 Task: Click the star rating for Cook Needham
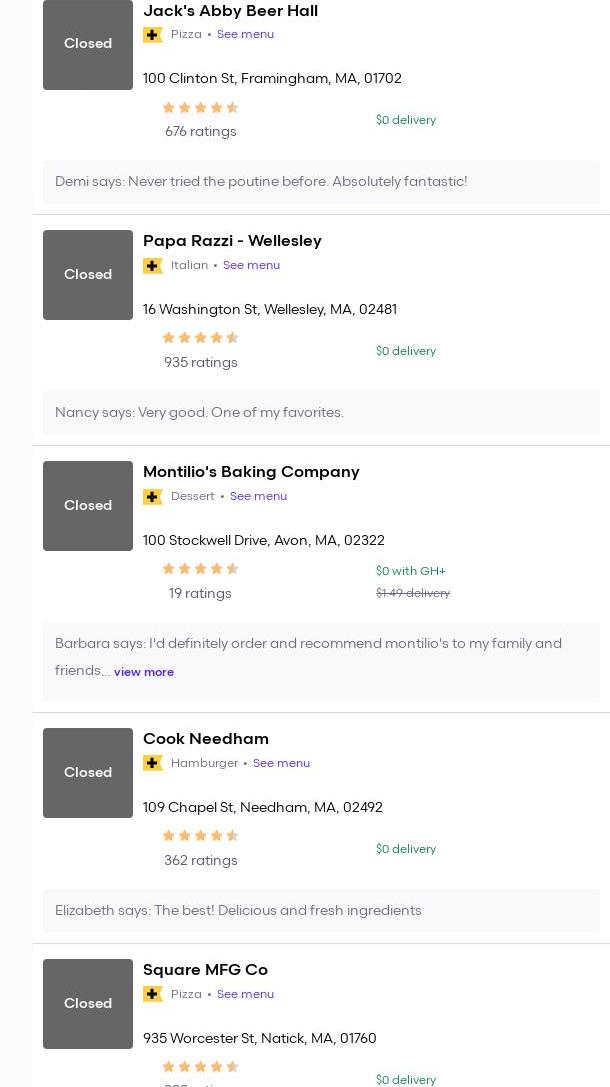[x=200, y=836]
